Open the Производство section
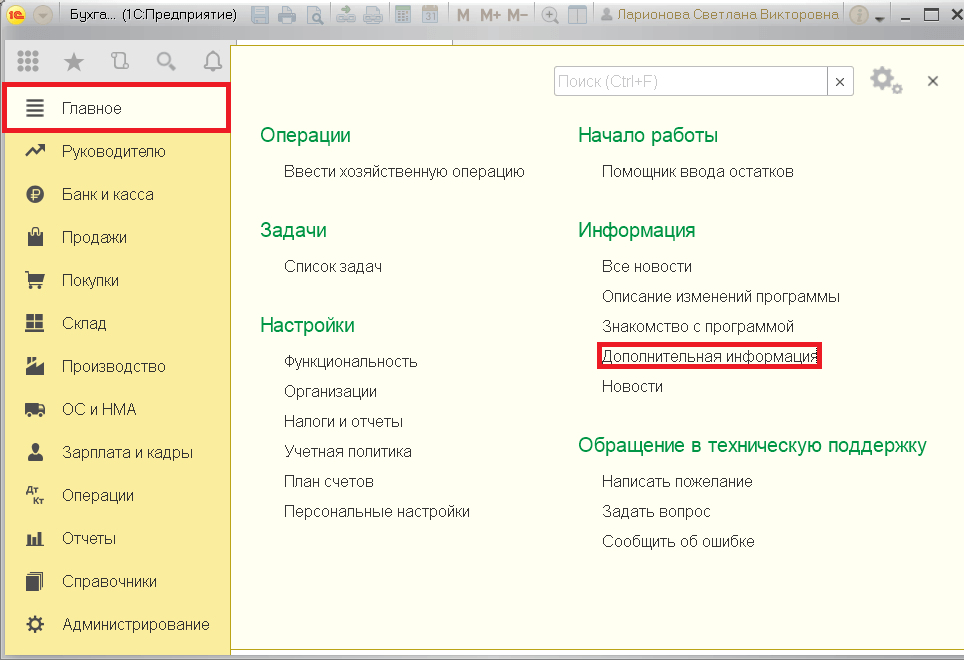Viewport: 964px width, 660px height. (116, 366)
